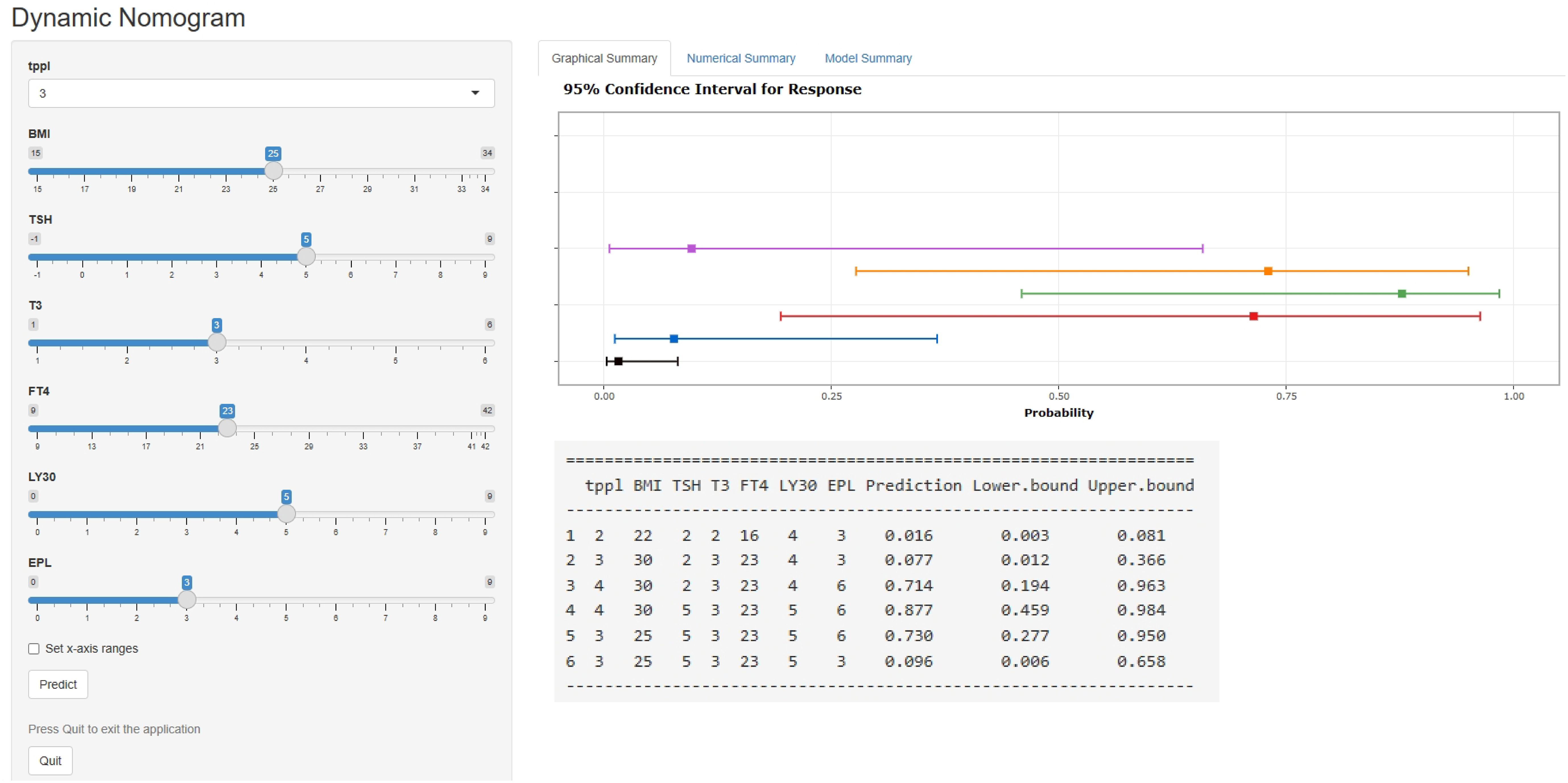Image resolution: width=1568 pixels, height=783 pixels.
Task: Click prediction value 0.730 in table
Action: coord(908,636)
